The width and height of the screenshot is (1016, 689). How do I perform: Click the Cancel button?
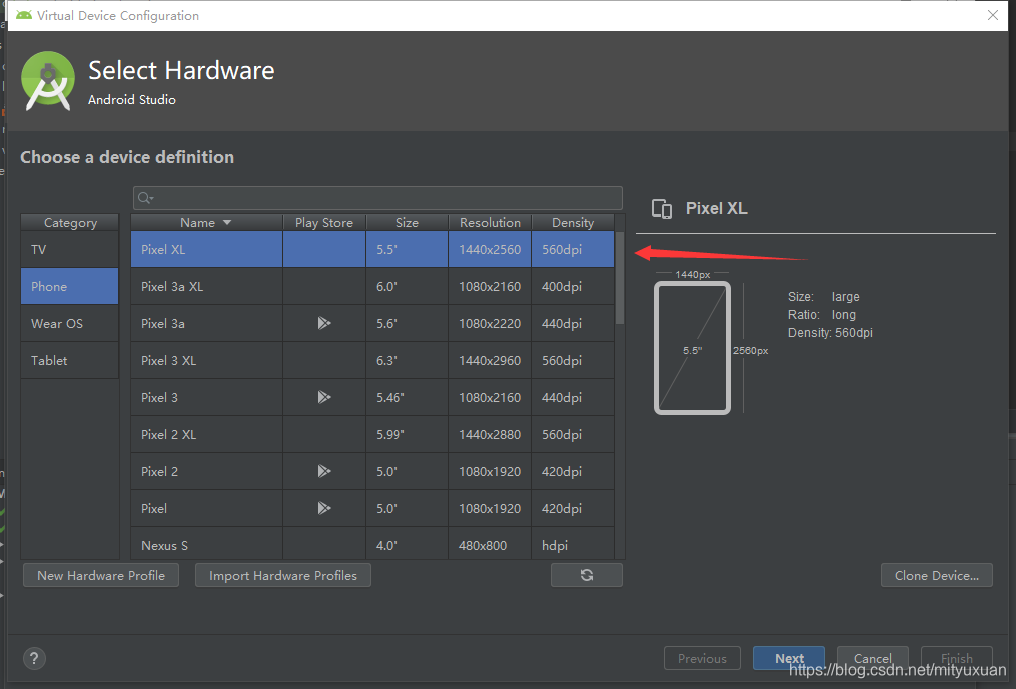[x=872, y=658]
